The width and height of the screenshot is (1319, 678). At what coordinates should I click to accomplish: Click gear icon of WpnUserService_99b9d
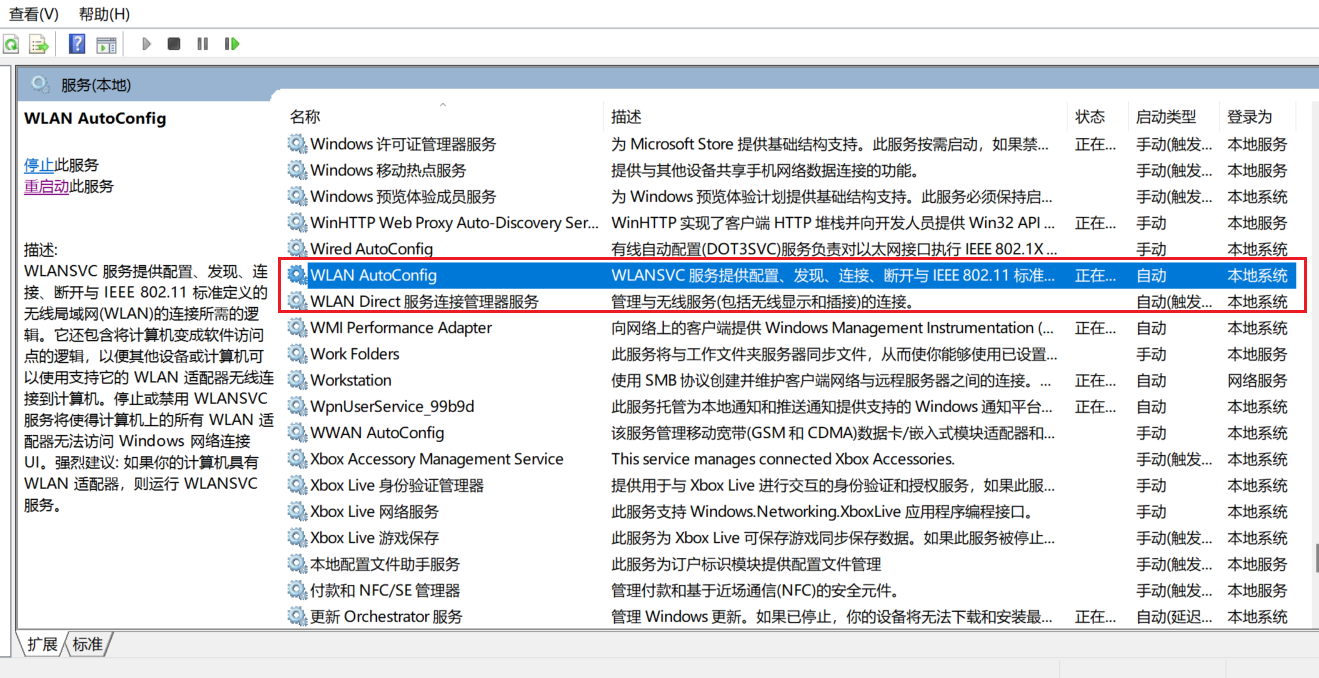[297, 406]
